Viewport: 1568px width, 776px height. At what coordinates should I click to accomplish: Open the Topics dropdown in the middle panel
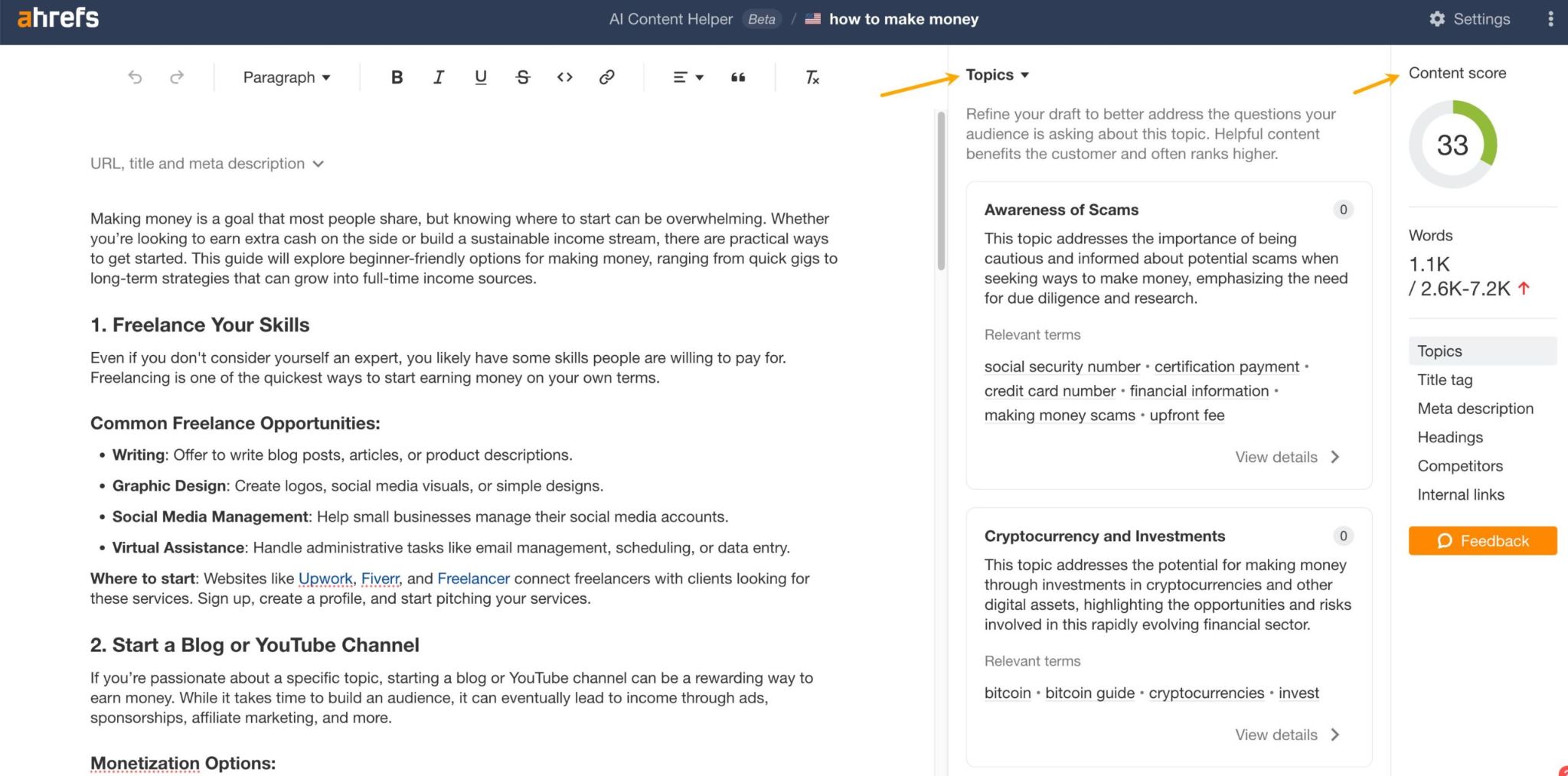(996, 74)
